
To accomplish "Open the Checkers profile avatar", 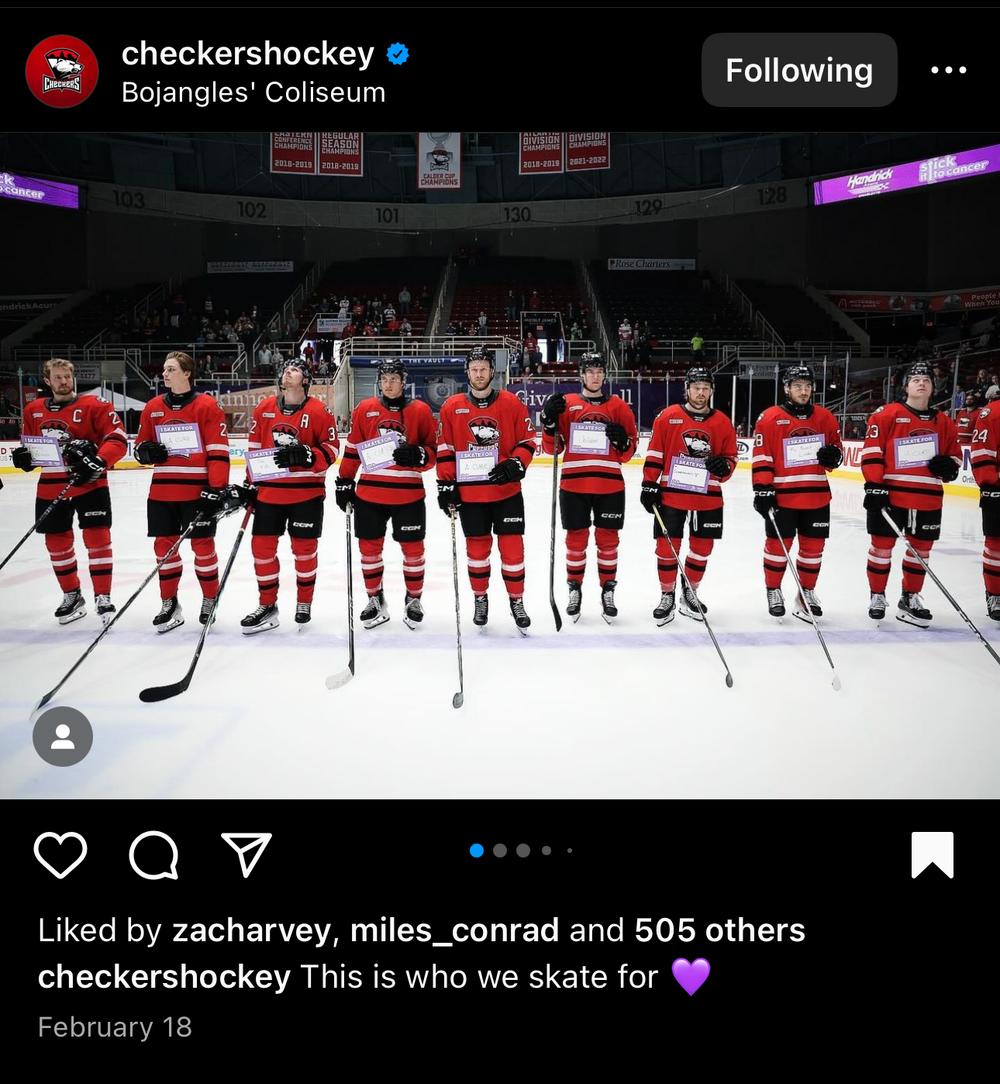I will pos(62,71).
